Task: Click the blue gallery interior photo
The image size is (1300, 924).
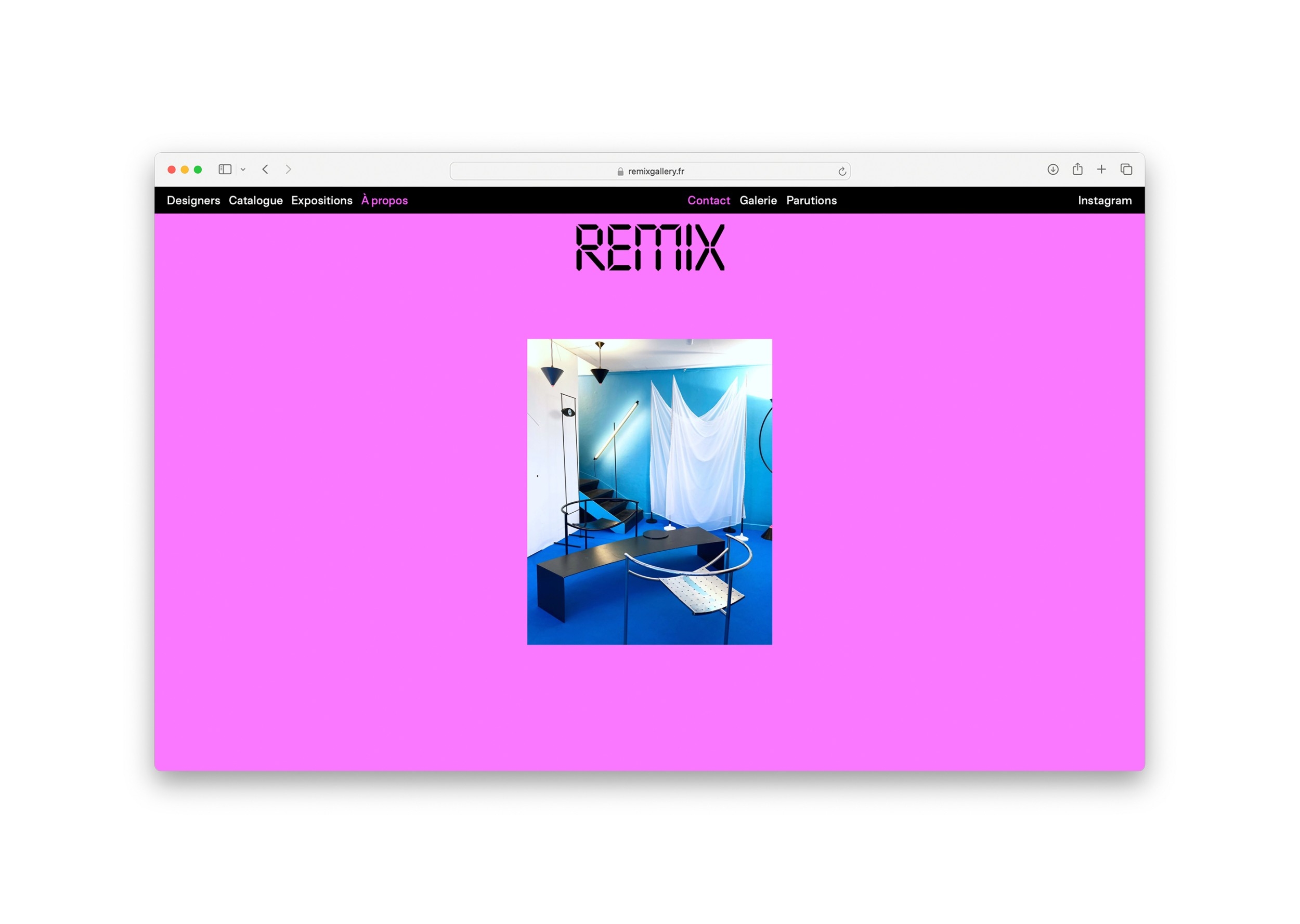Action: 649,491
